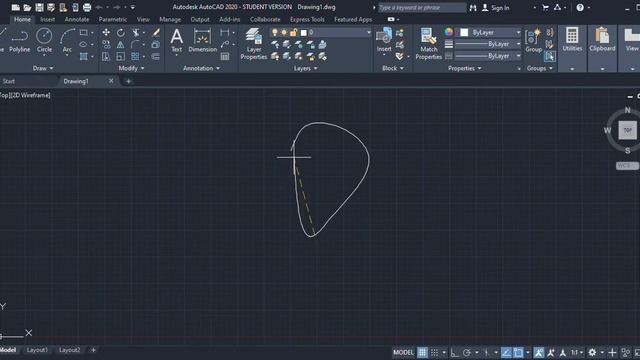This screenshot has width=640, height=360.
Task: Toggle layer 0 on/off lightbulb
Action: tap(275, 32)
